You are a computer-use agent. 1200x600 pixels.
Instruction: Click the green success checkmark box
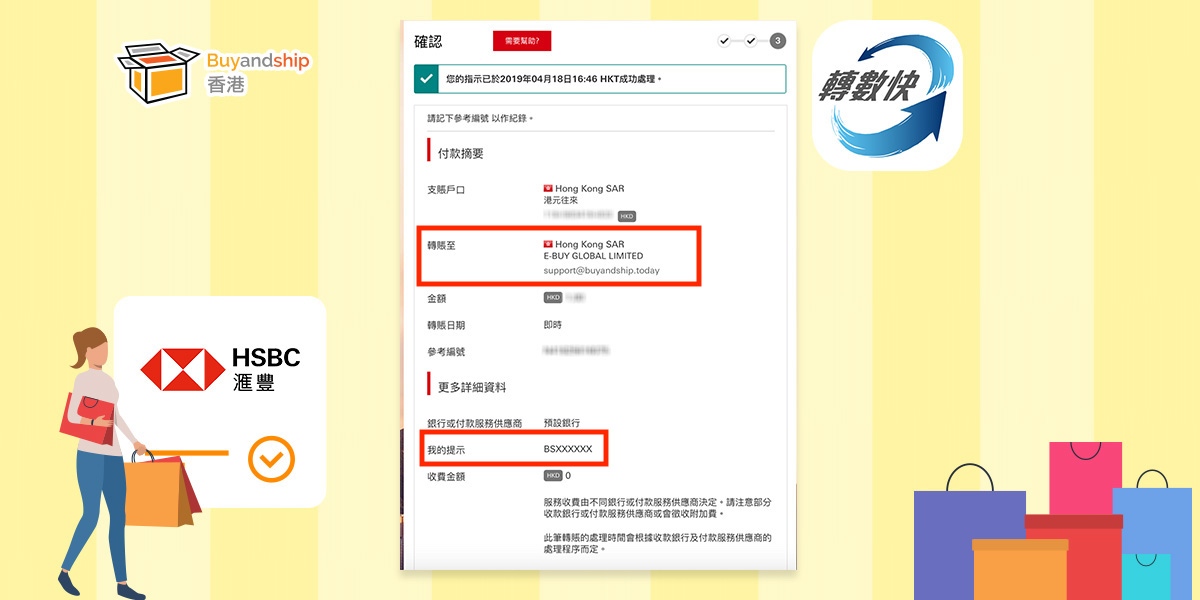(x=427, y=79)
